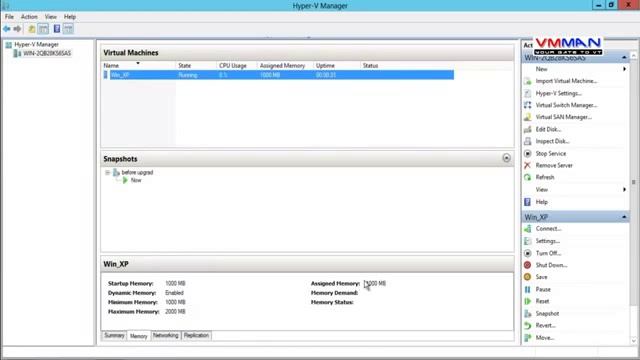Click Import Virtual Machine... action
This screenshot has width=640, height=360.
pyautogui.click(x=566, y=81)
